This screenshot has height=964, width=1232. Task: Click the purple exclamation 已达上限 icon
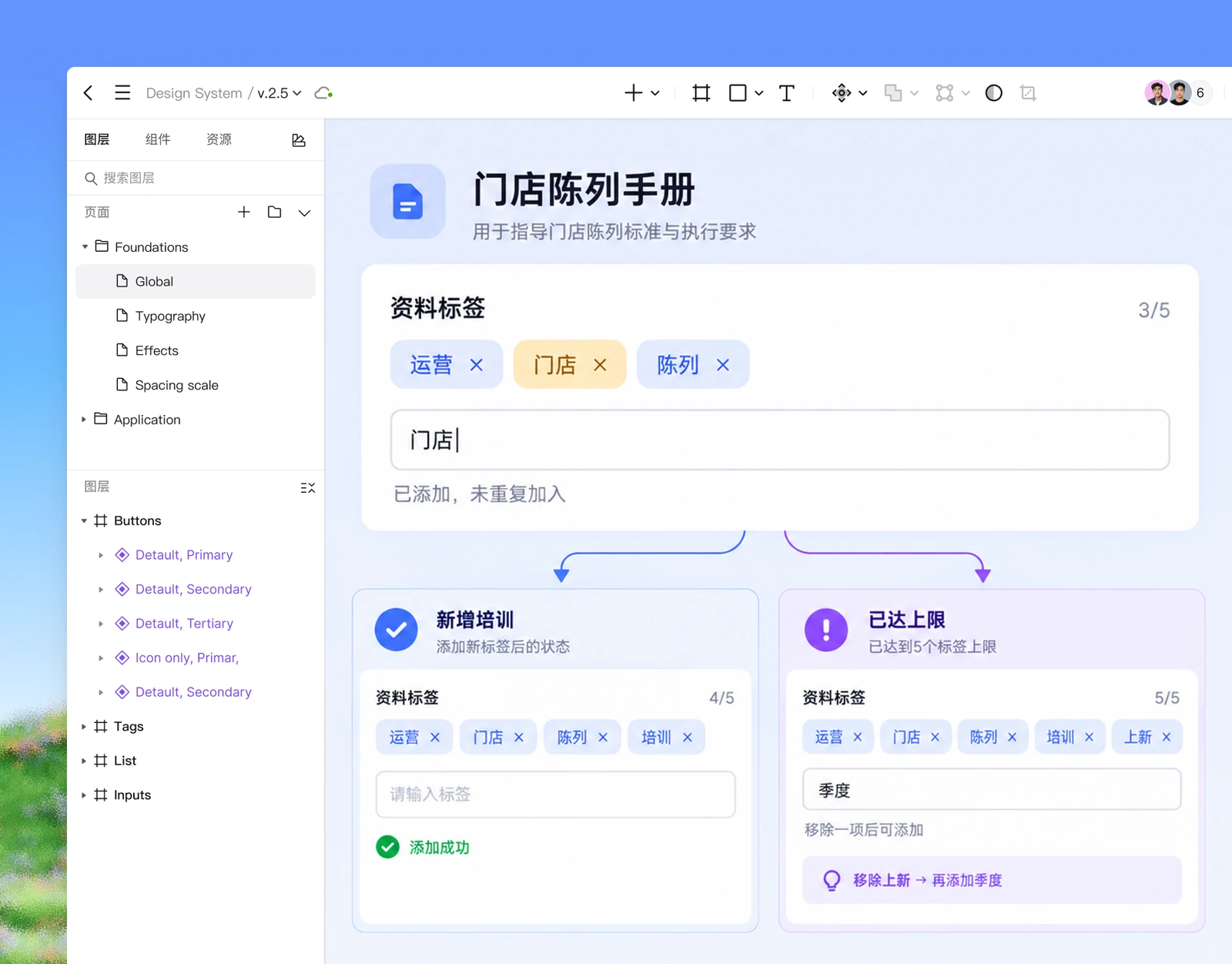click(826, 630)
